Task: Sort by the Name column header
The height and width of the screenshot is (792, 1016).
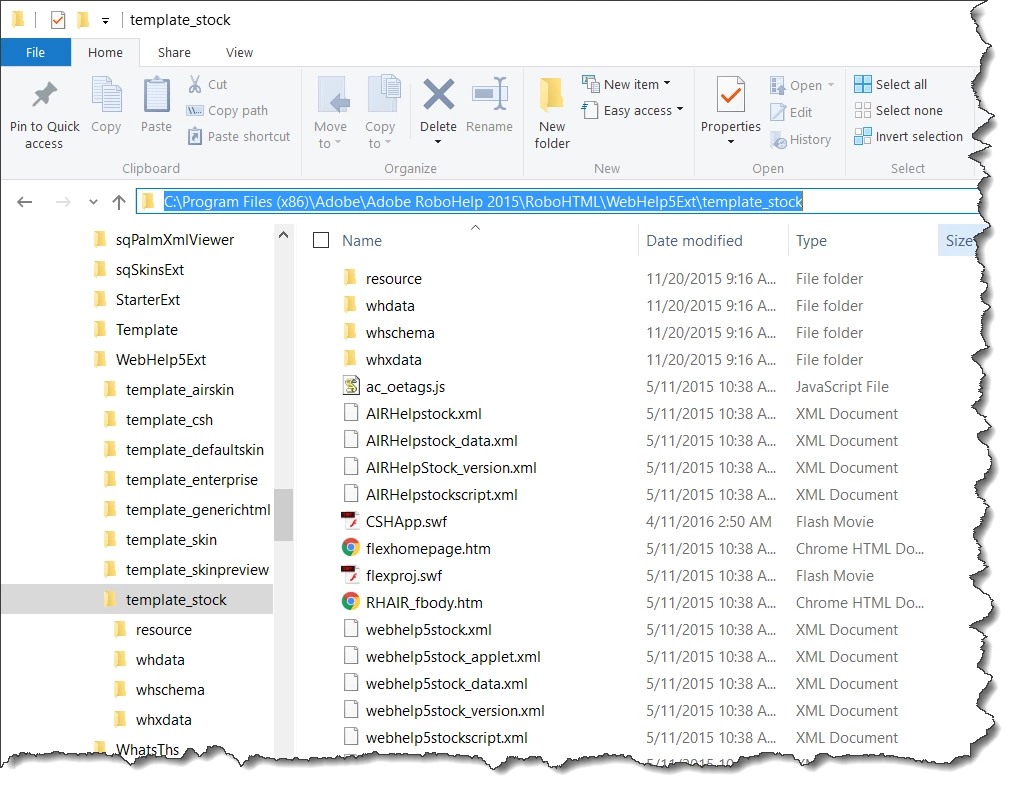Action: click(x=362, y=240)
